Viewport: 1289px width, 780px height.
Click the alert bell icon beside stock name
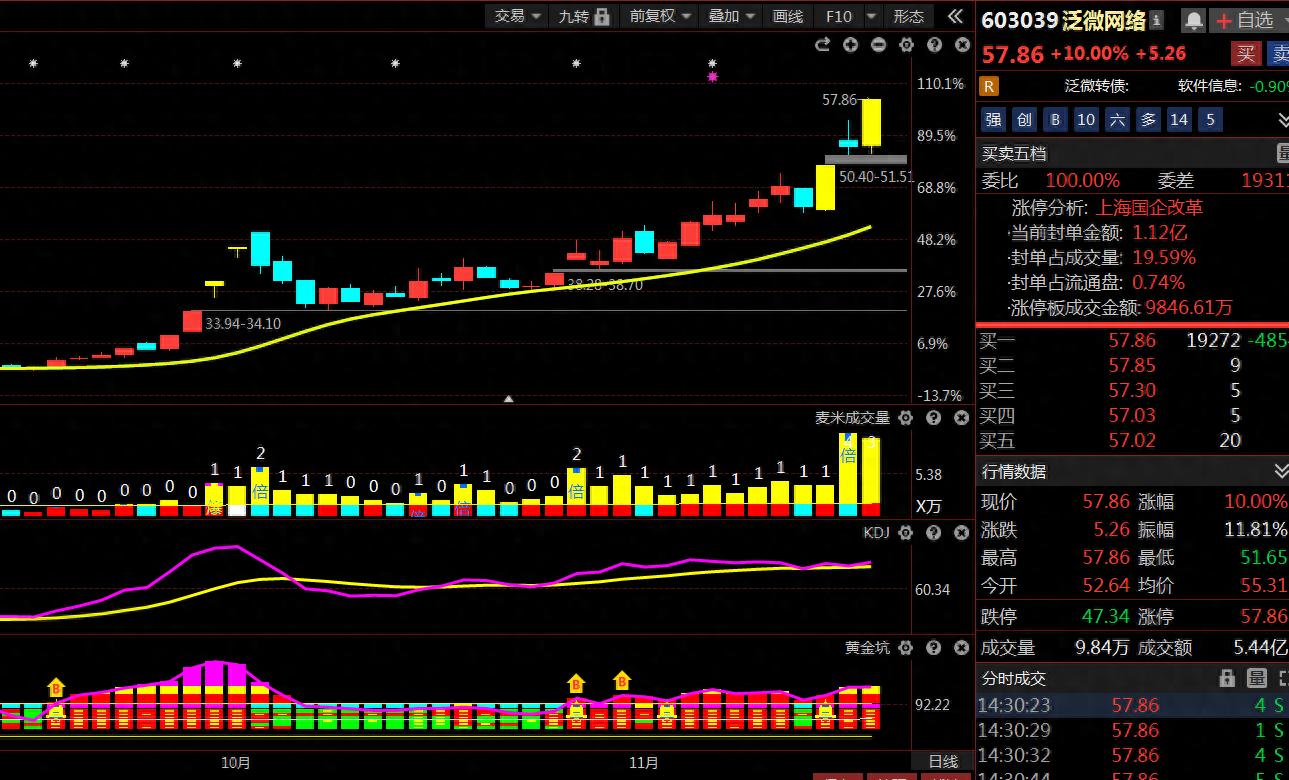pos(1193,20)
